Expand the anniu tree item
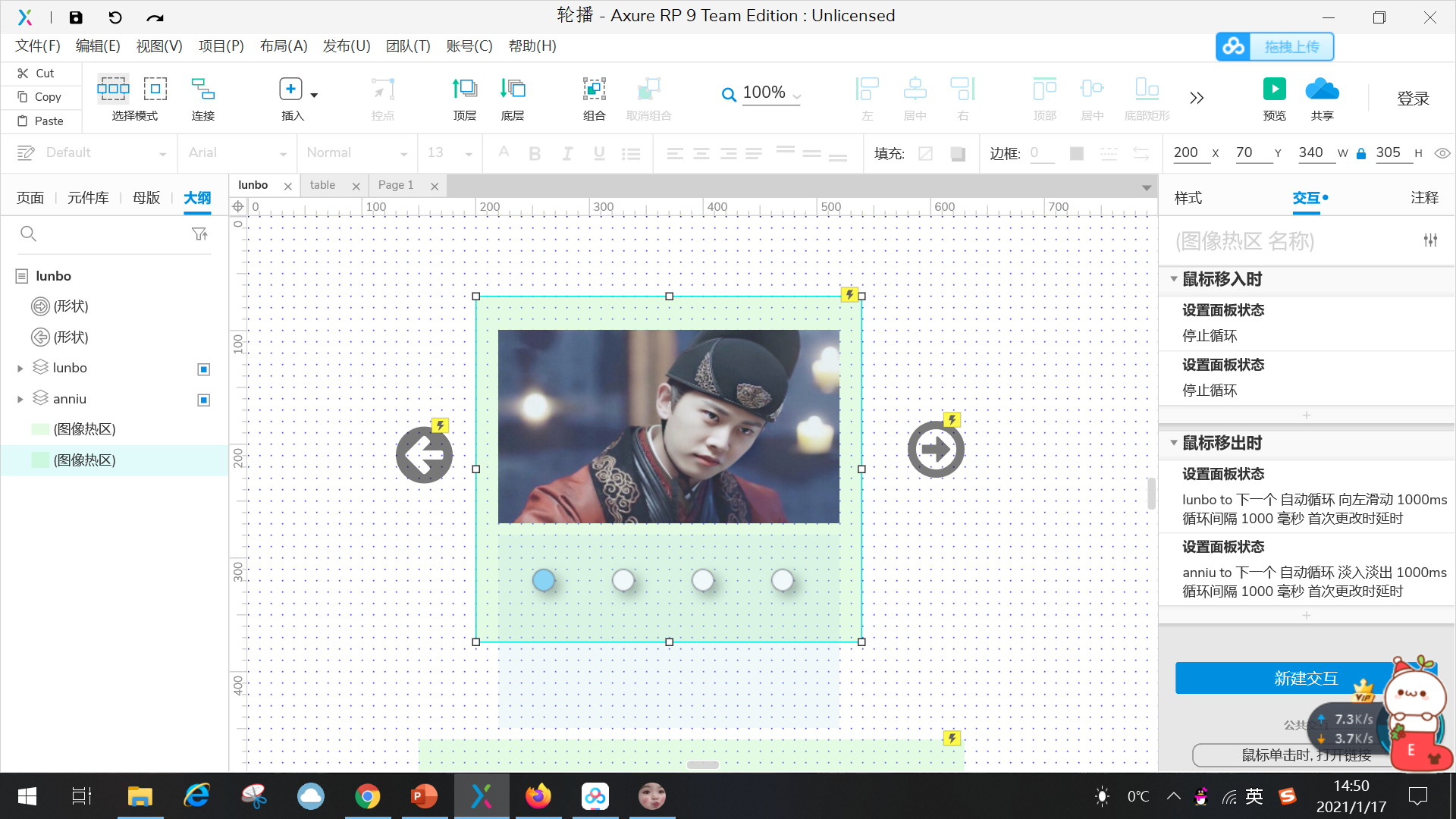 [20, 399]
